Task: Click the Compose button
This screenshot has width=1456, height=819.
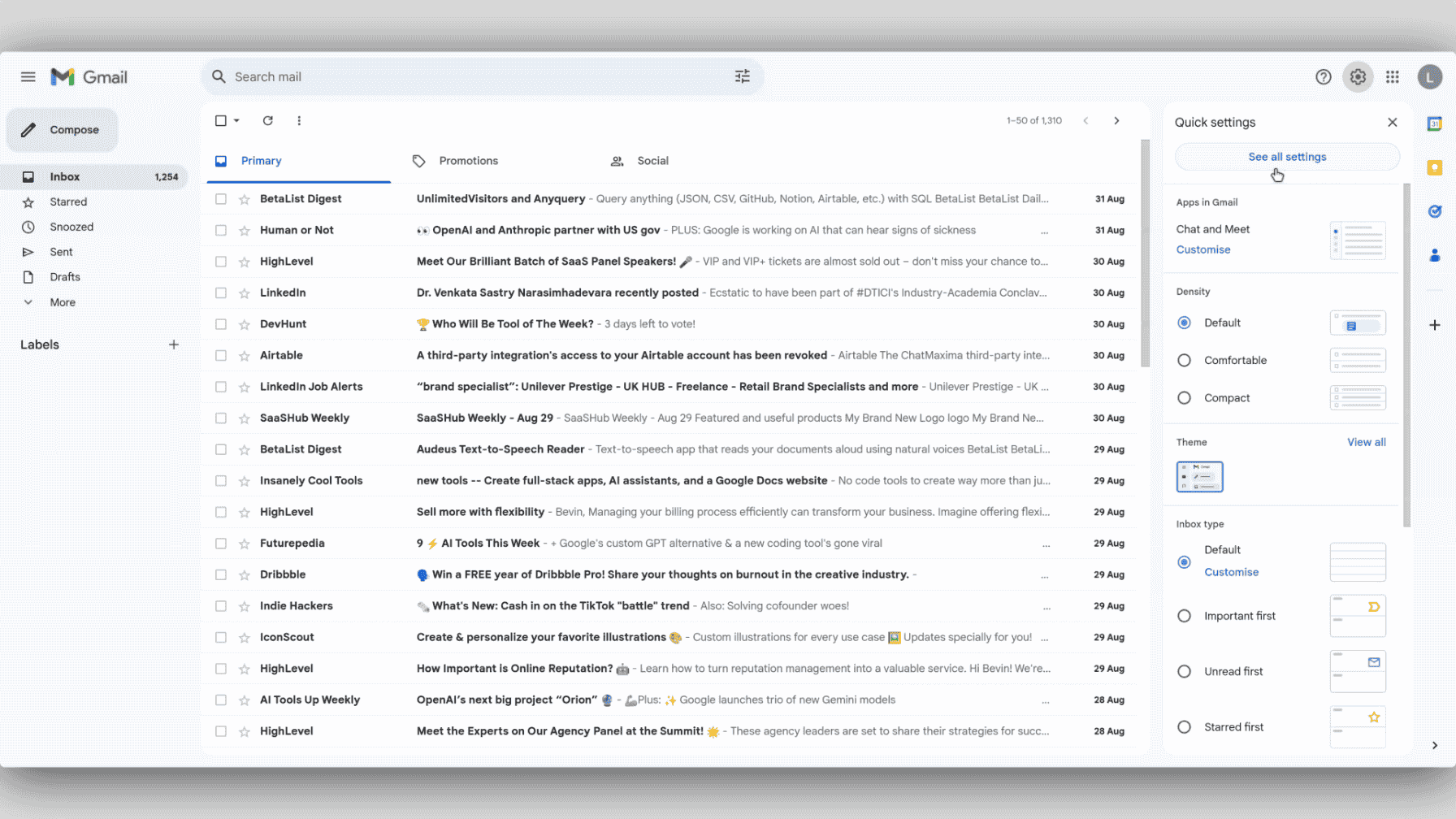Action: coord(63,130)
